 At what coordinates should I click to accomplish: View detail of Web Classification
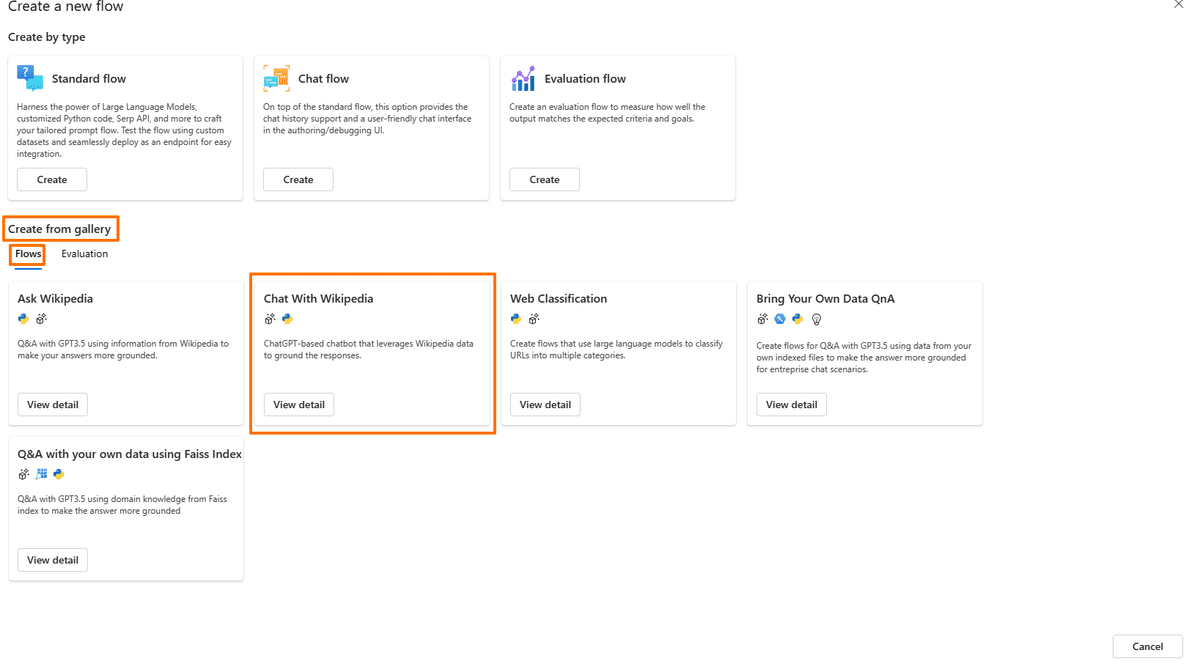tap(544, 404)
